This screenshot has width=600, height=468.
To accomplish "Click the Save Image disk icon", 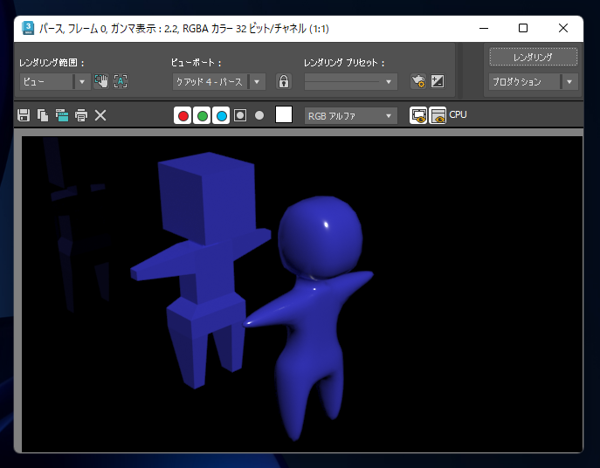I will (24, 115).
